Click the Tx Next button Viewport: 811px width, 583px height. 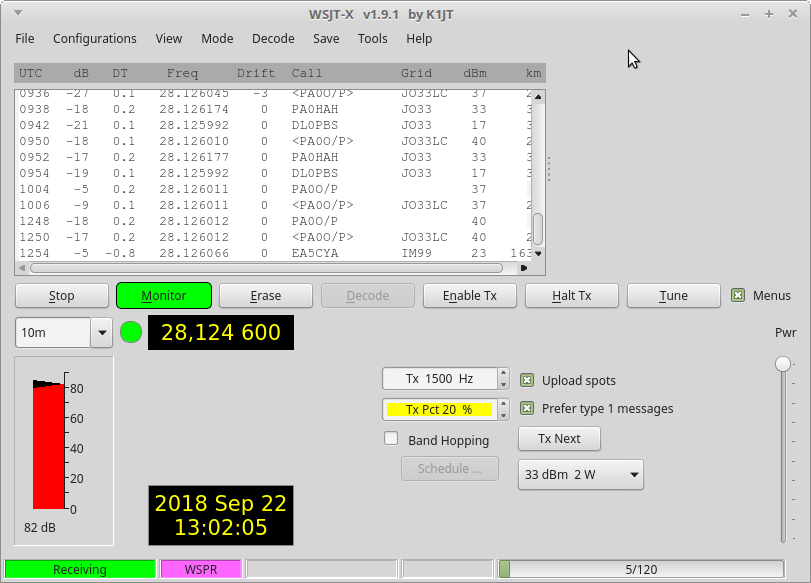(559, 439)
